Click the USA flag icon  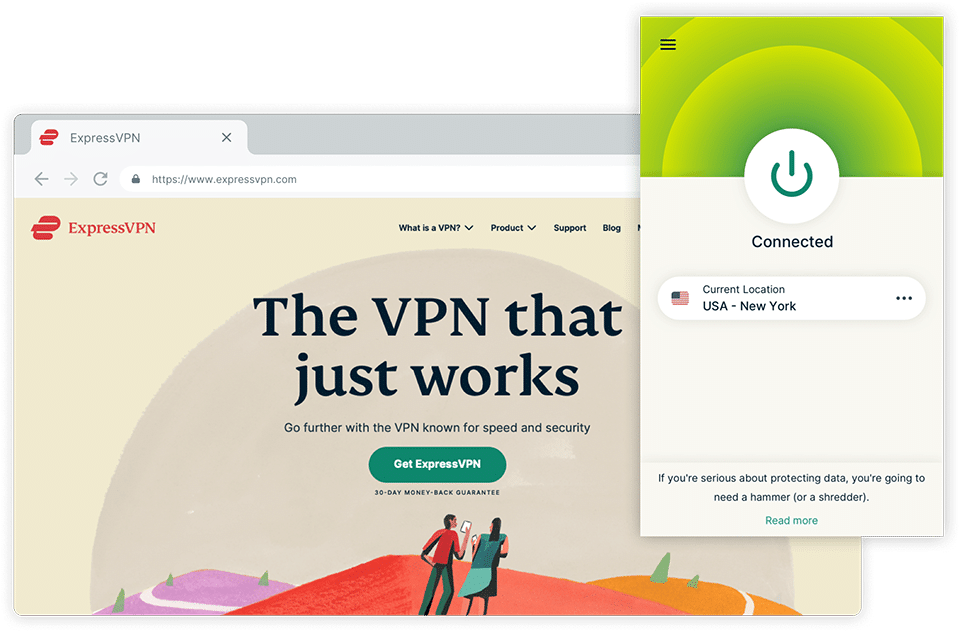pyautogui.click(x=680, y=298)
